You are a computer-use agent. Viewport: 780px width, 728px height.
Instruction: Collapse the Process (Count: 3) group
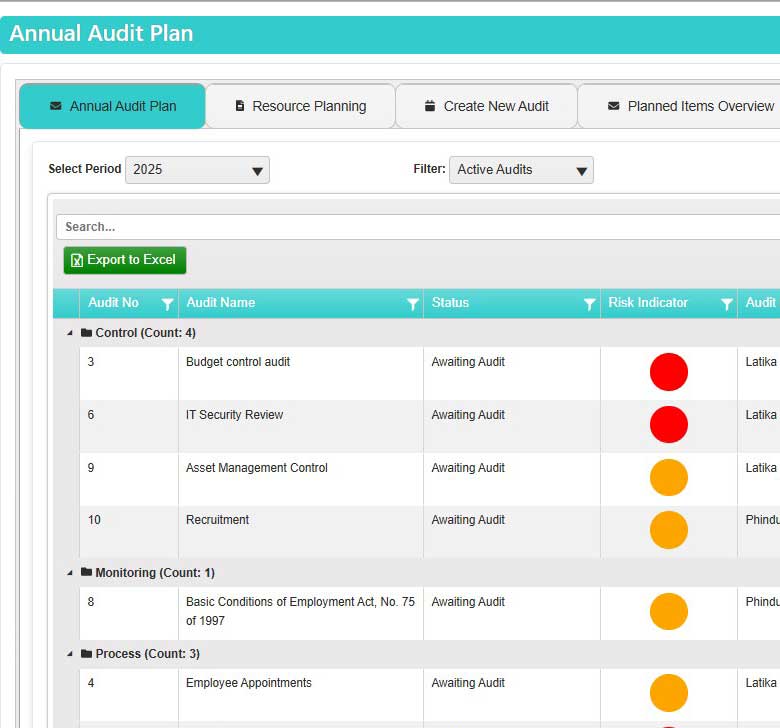point(70,654)
